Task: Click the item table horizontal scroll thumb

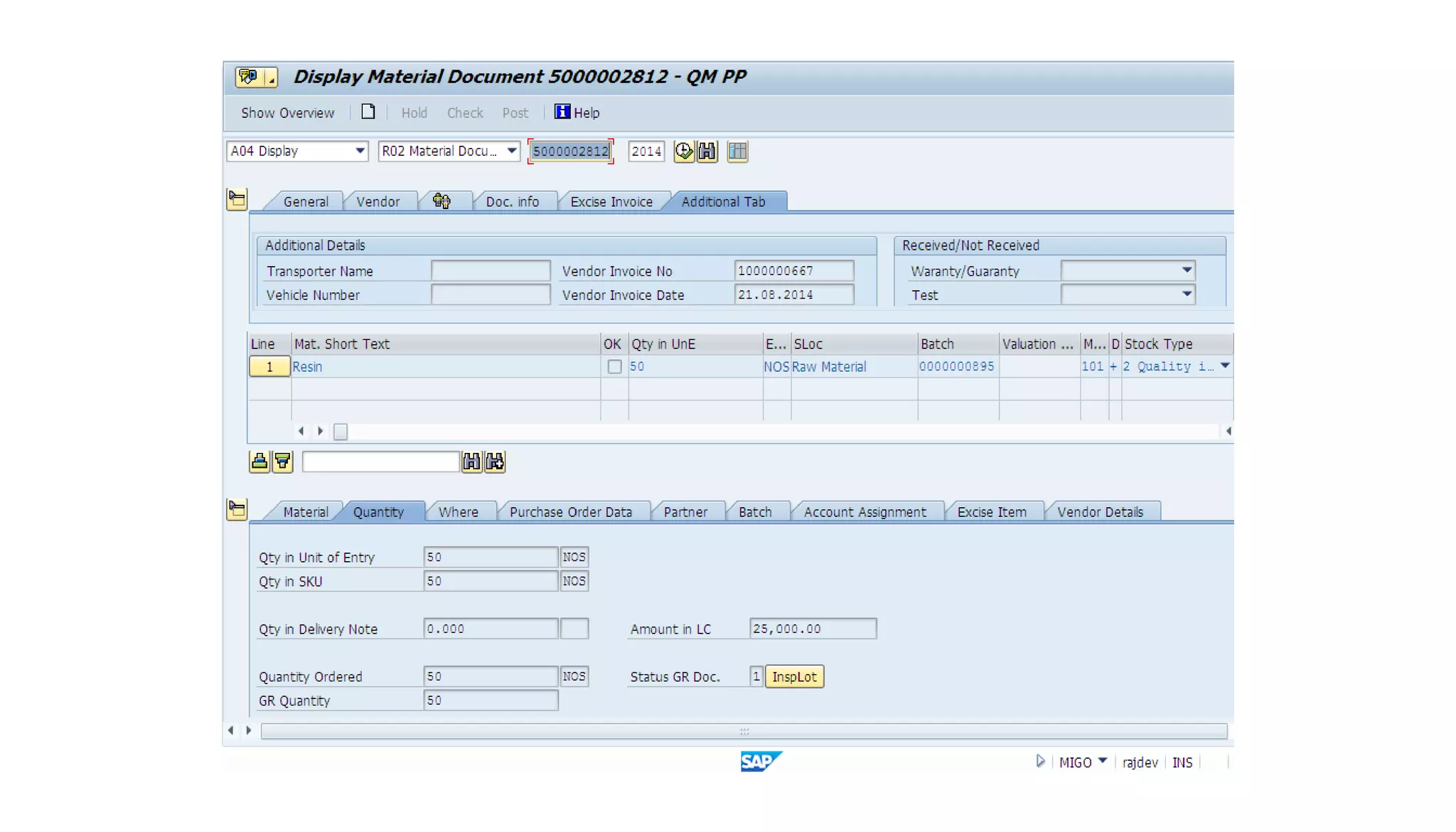Action: 341,432
